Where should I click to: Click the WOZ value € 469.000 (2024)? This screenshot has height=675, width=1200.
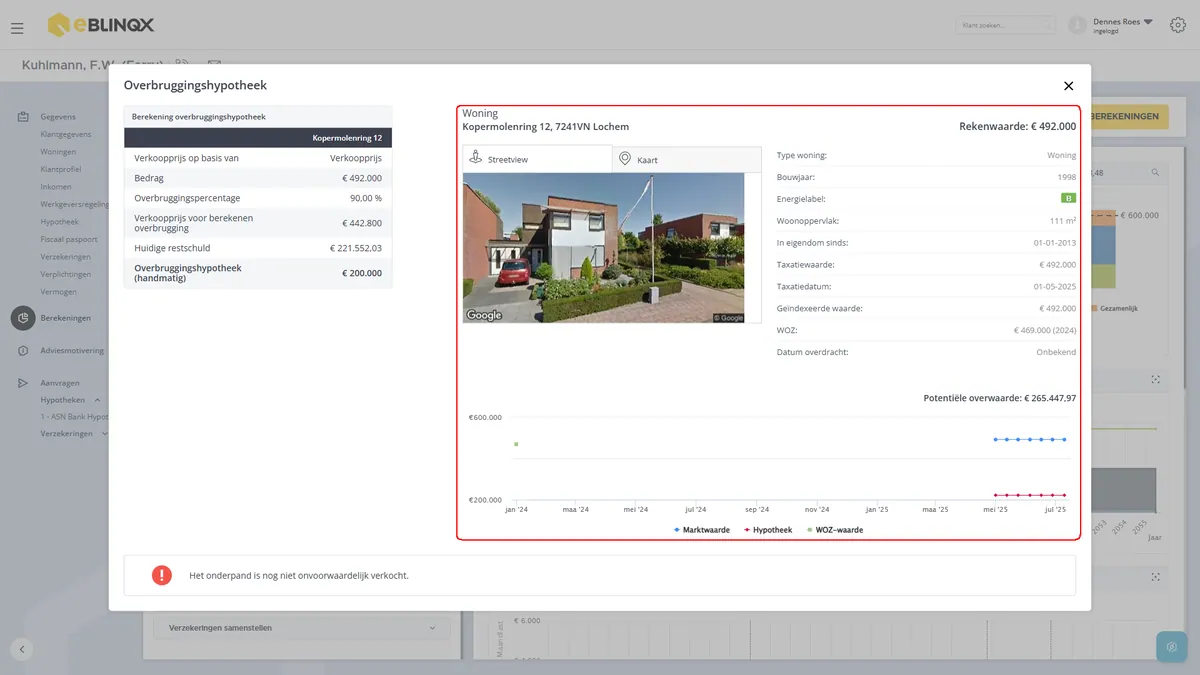click(x=1045, y=330)
